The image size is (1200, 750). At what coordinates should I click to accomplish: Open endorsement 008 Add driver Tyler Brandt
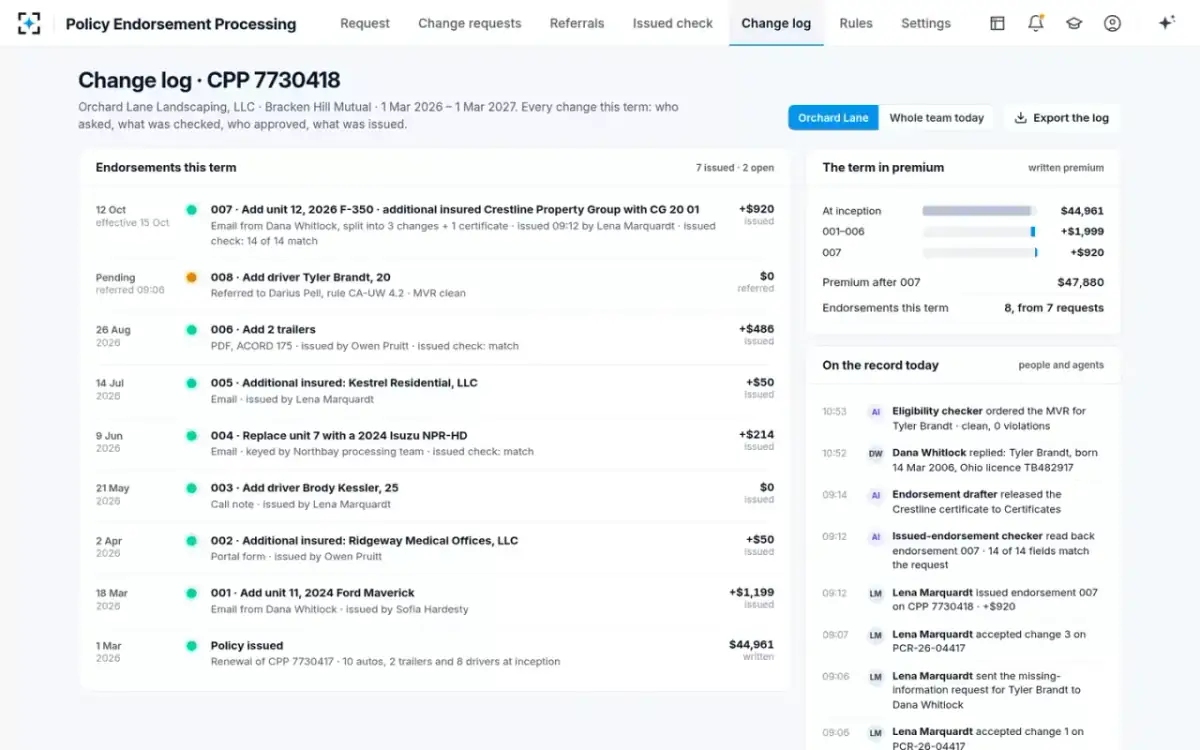coord(301,277)
